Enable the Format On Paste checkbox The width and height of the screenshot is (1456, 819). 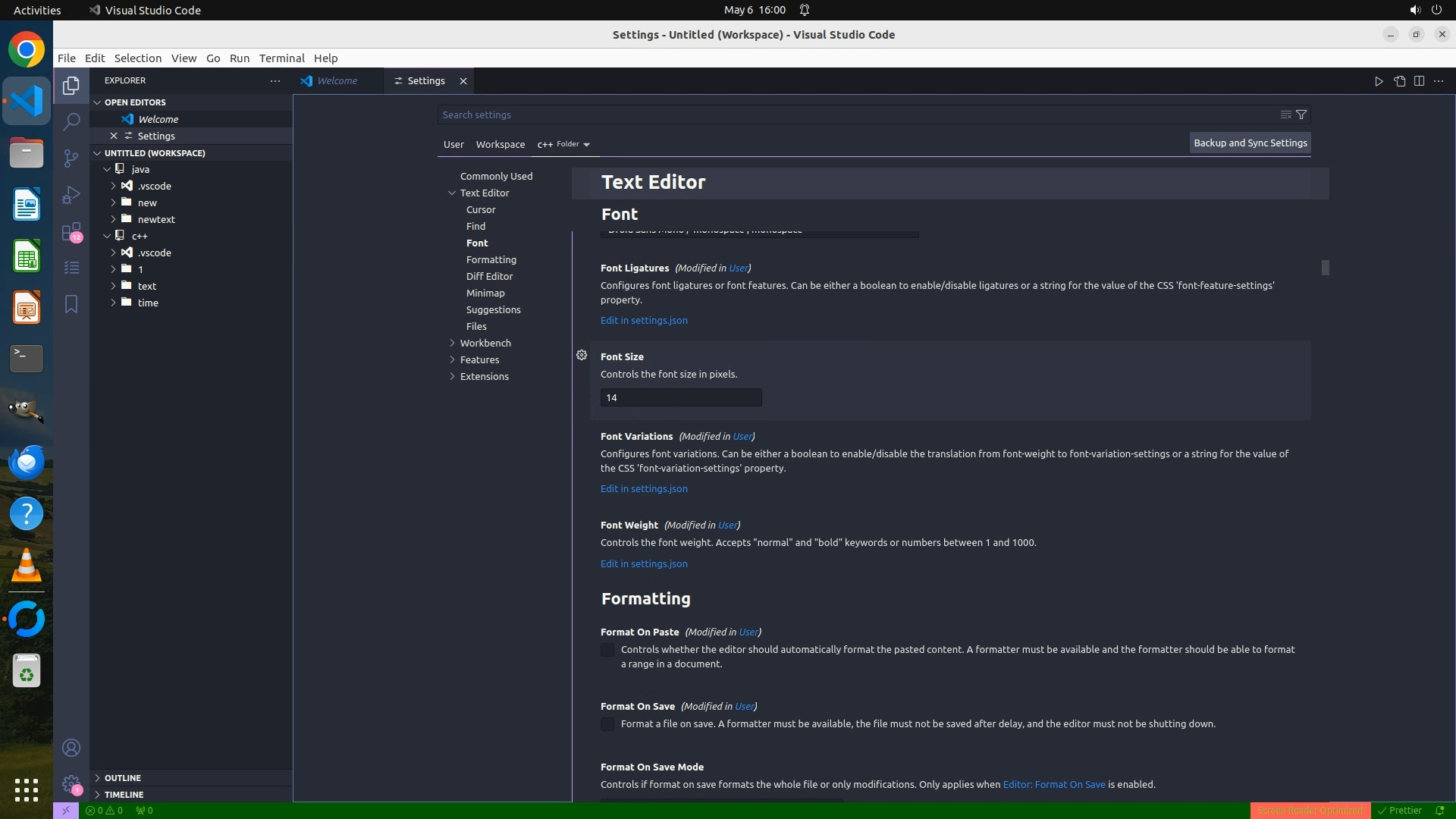click(607, 650)
